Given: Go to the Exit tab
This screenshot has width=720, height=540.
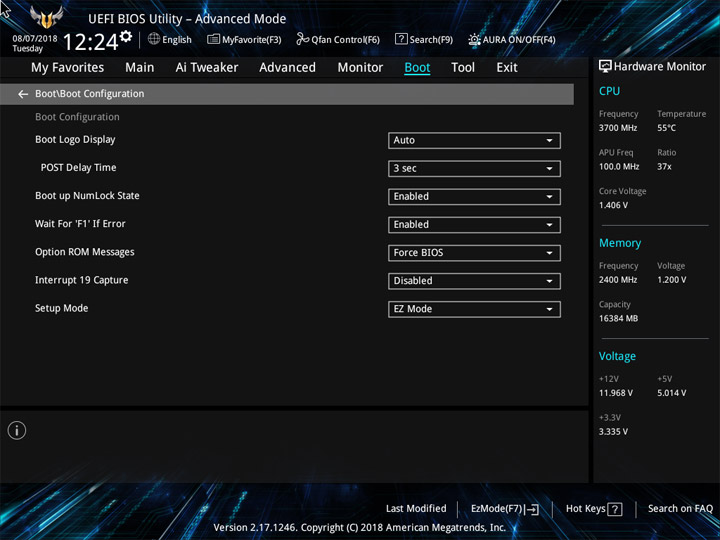Looking at the screenshot, I should (x=507, y=68).
